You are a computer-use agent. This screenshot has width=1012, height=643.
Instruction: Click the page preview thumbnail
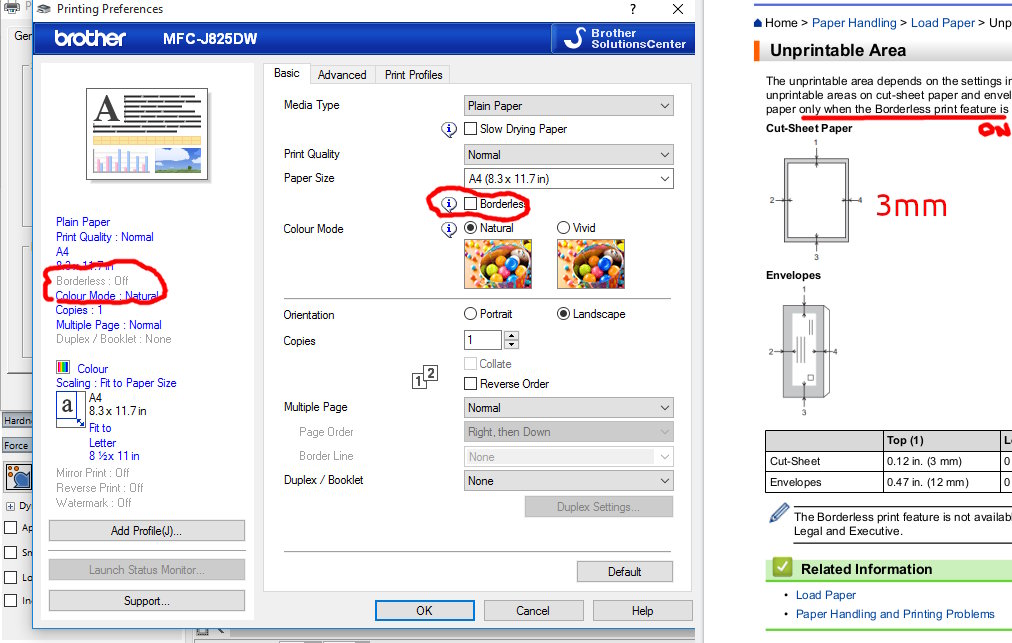pos(147,134)
